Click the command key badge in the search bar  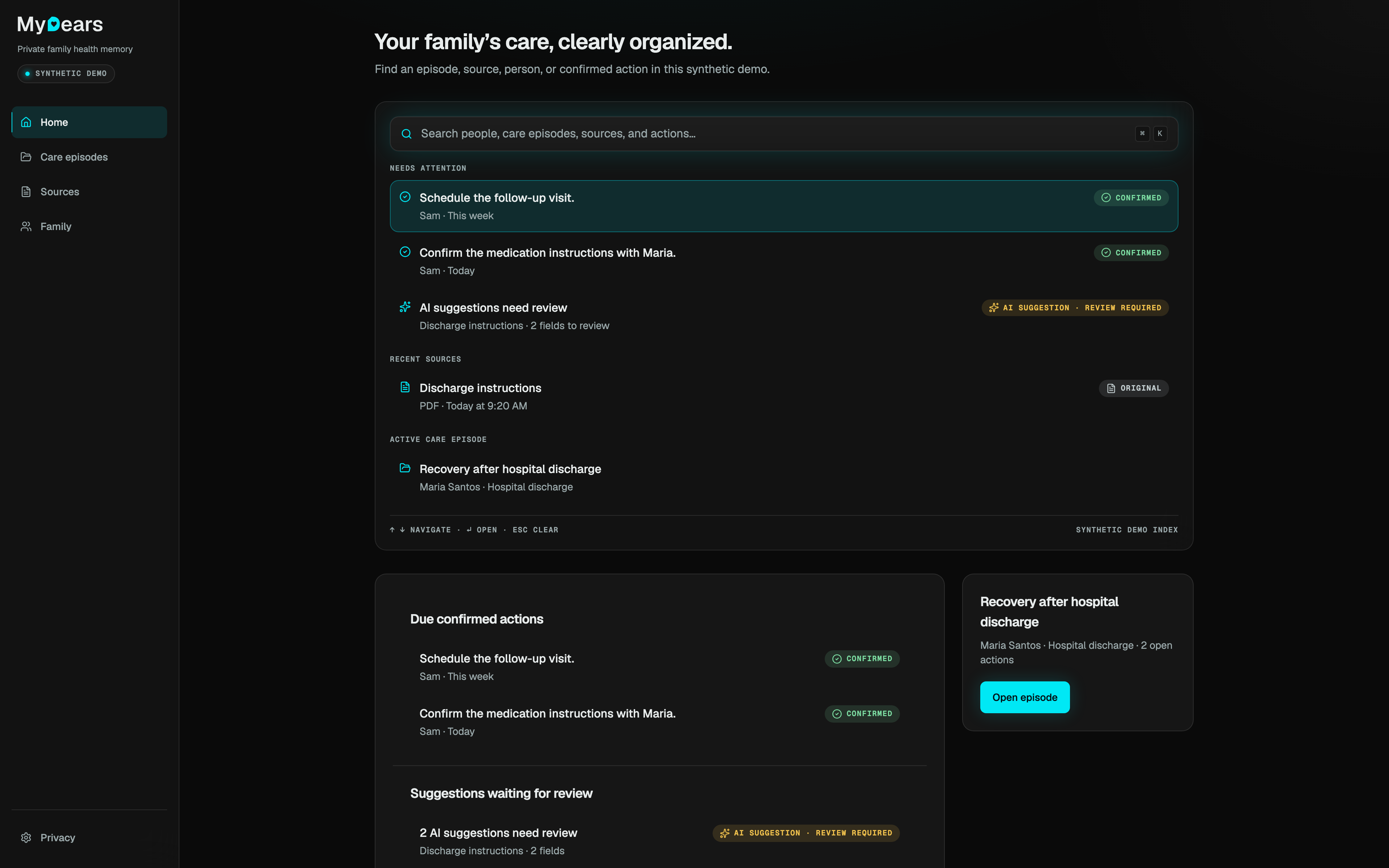1142,133
